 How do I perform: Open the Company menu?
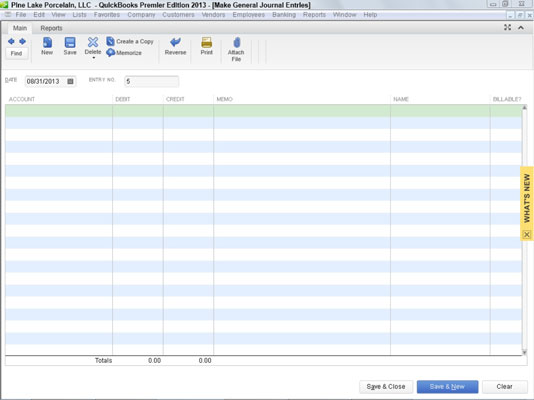coord(141,15)
